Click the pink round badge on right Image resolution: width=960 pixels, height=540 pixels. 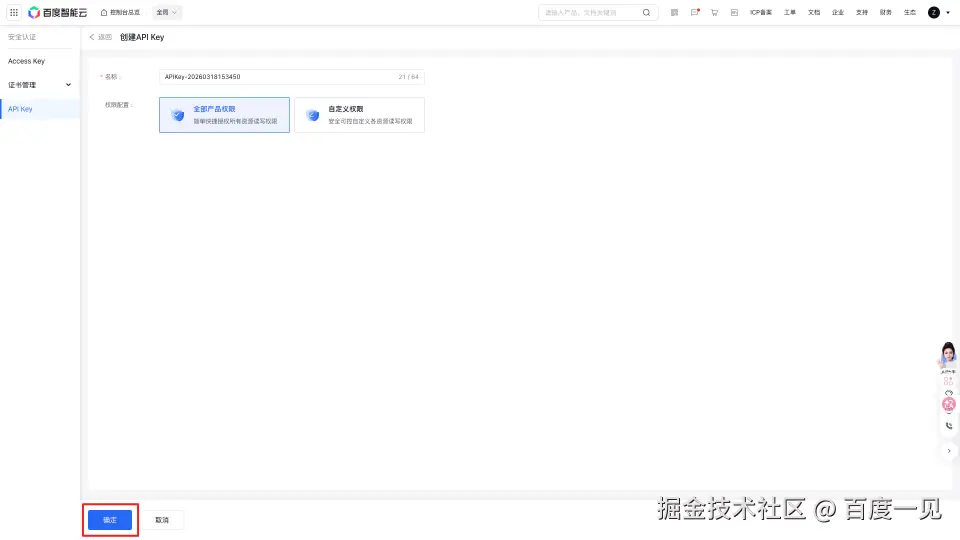pyautogui.click(x=948, y=404)
